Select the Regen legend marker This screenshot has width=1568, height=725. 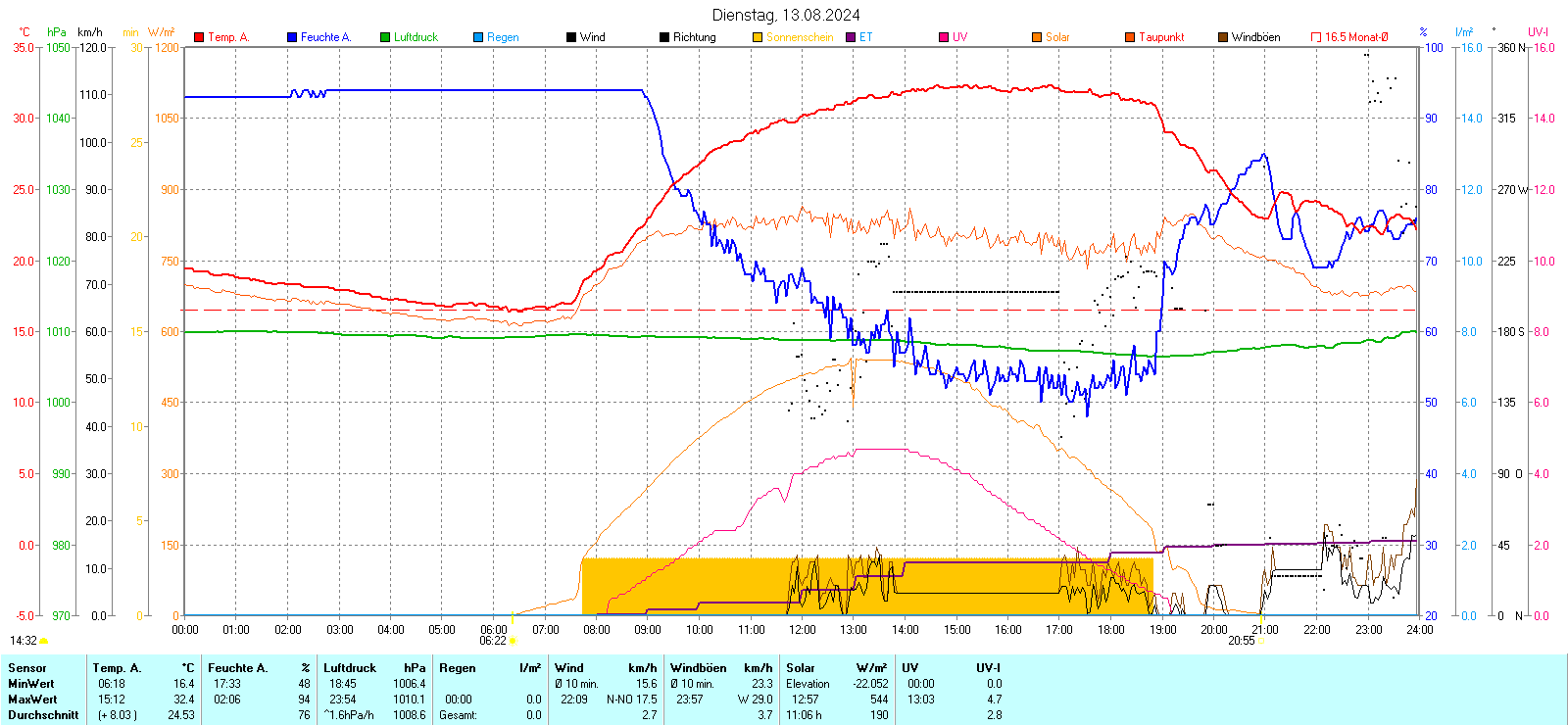478,37
